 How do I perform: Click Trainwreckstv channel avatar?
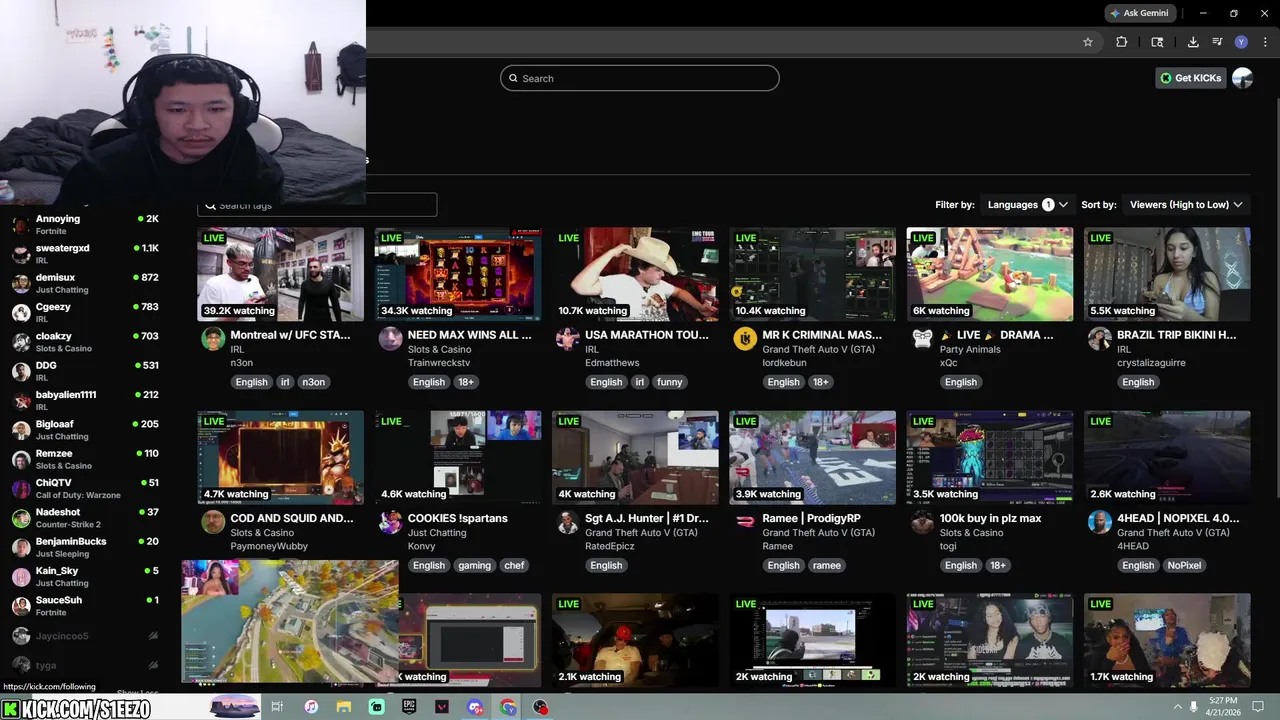pos(390,338)
